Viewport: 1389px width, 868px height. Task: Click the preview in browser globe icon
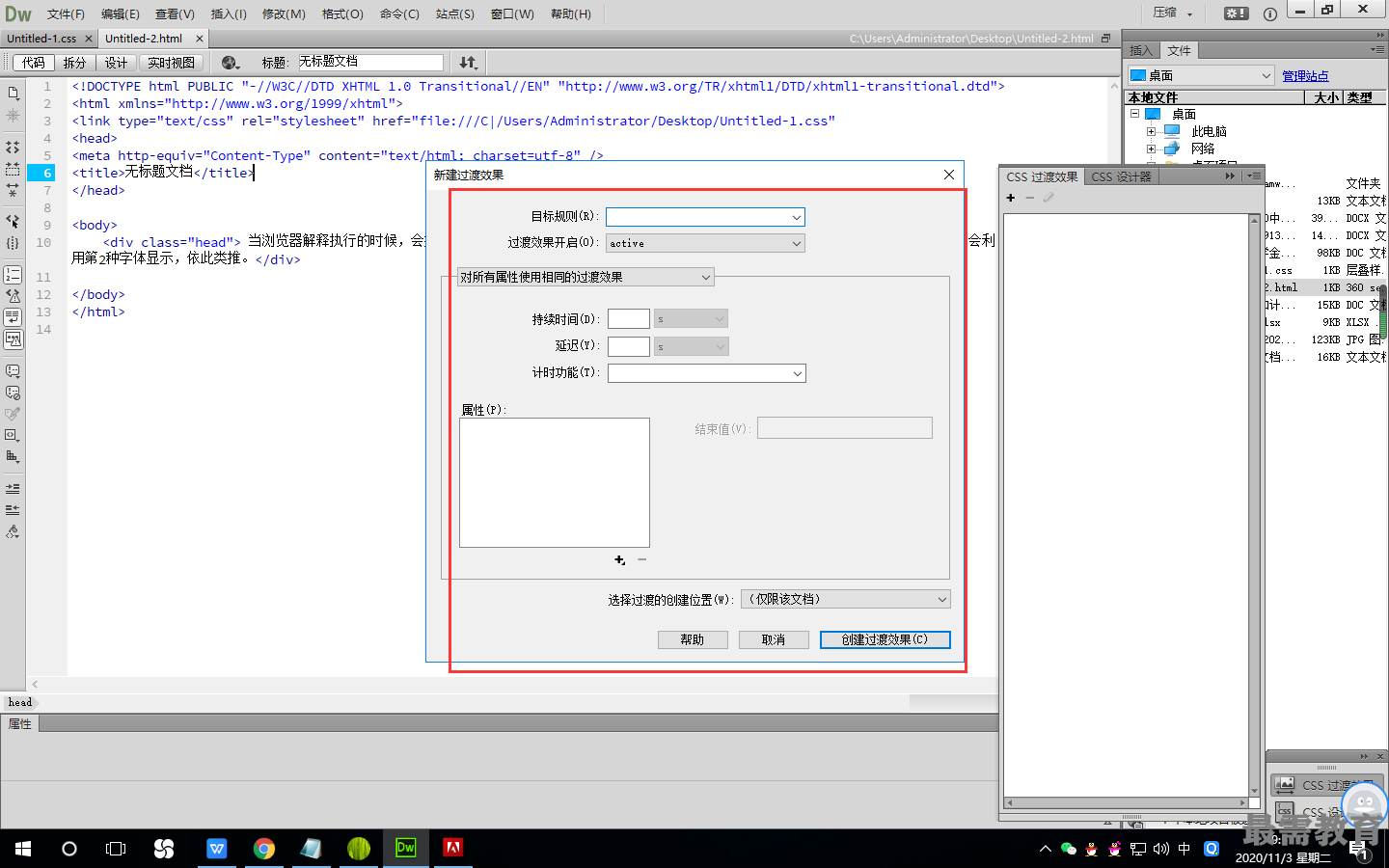[230, 63]
